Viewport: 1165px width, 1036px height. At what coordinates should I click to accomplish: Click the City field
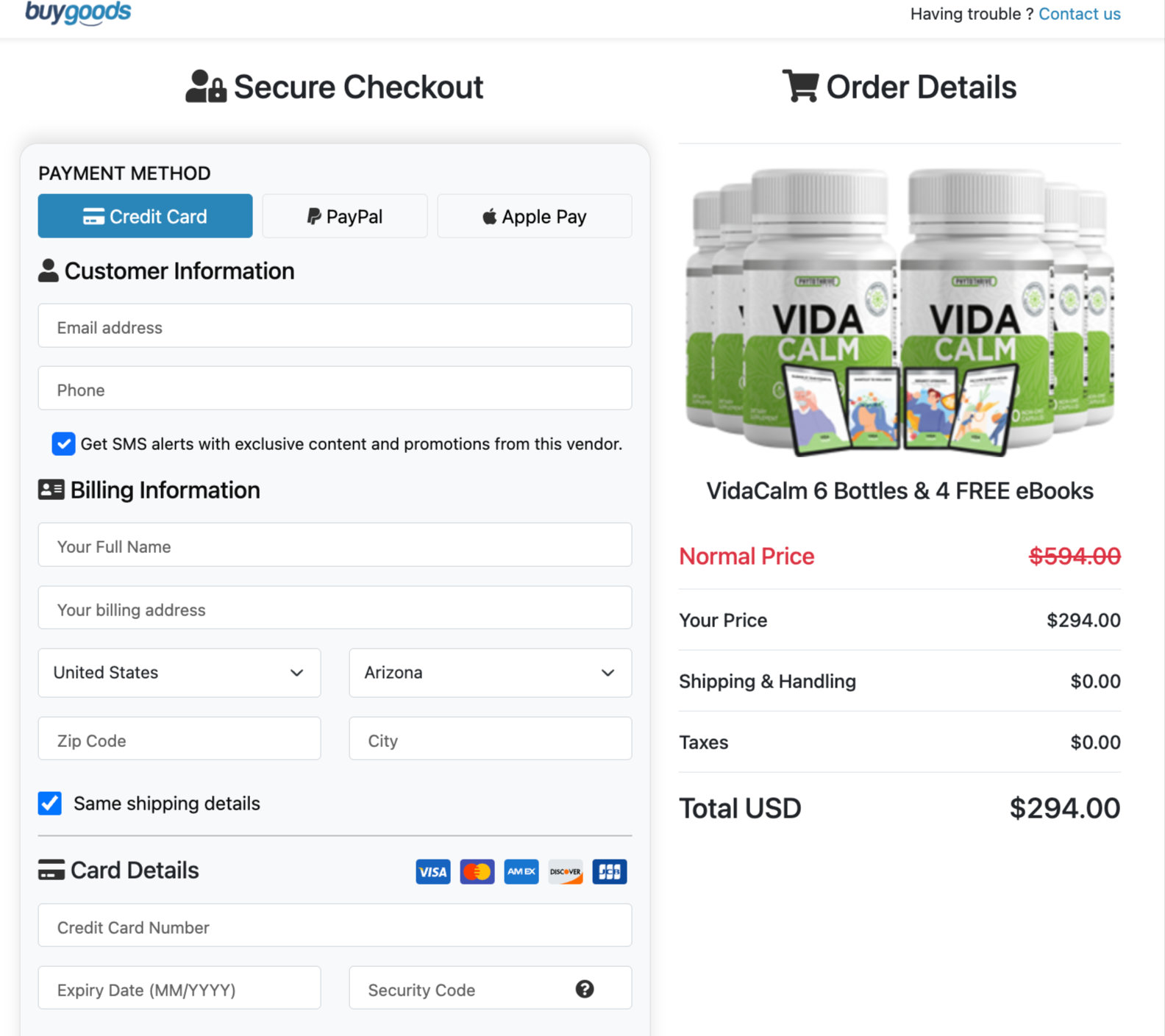pos(491,739)
